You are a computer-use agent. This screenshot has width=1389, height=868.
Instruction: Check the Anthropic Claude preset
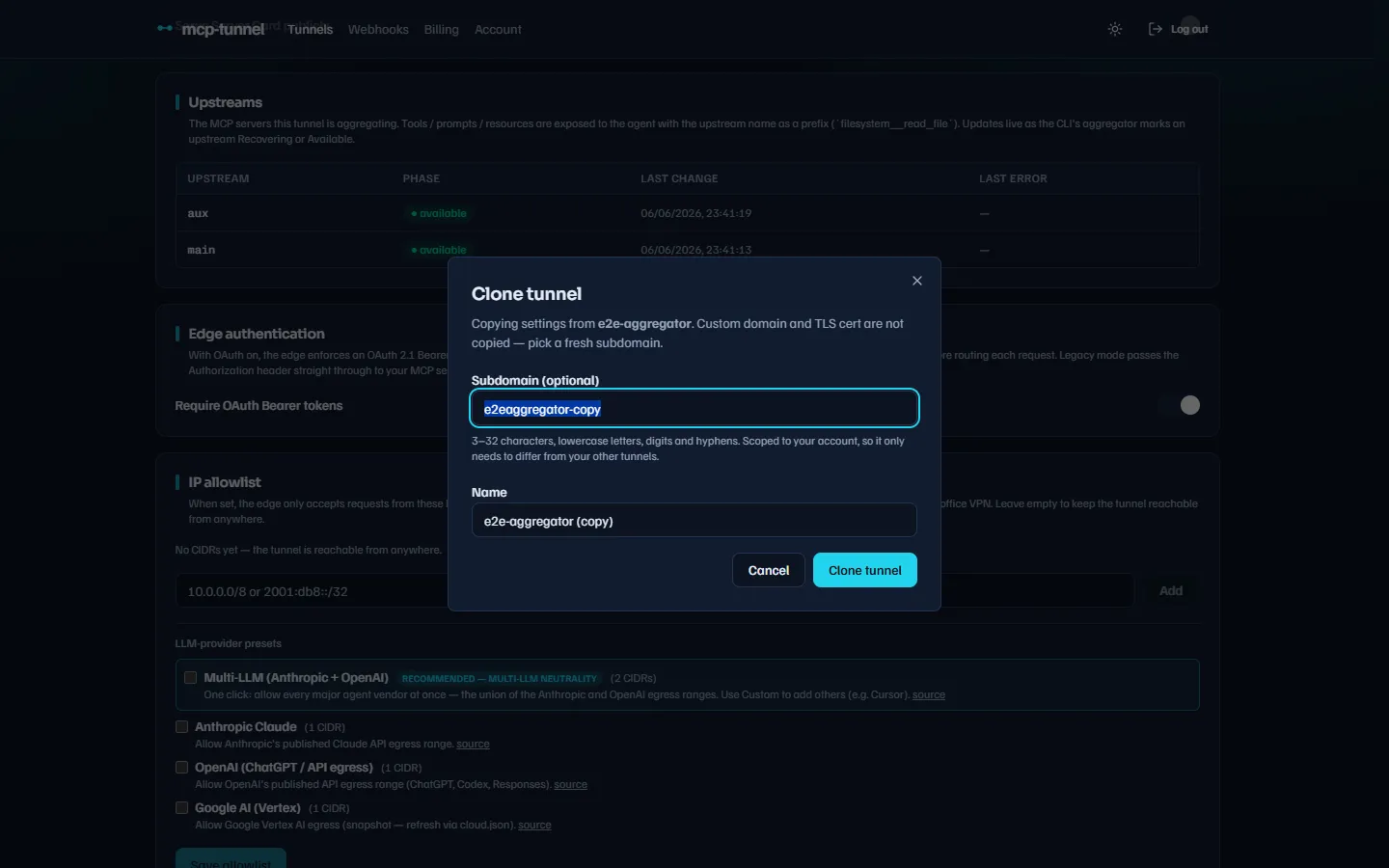(x=181, y=726)
